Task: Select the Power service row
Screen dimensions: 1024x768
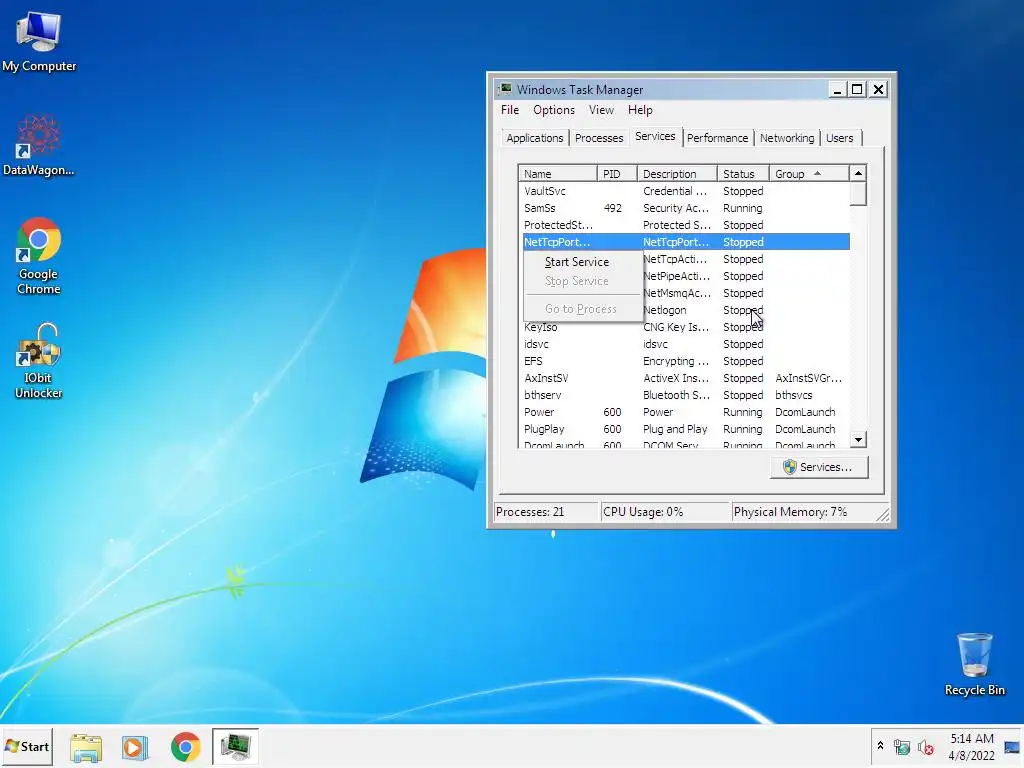Action: tap(684, 411)
